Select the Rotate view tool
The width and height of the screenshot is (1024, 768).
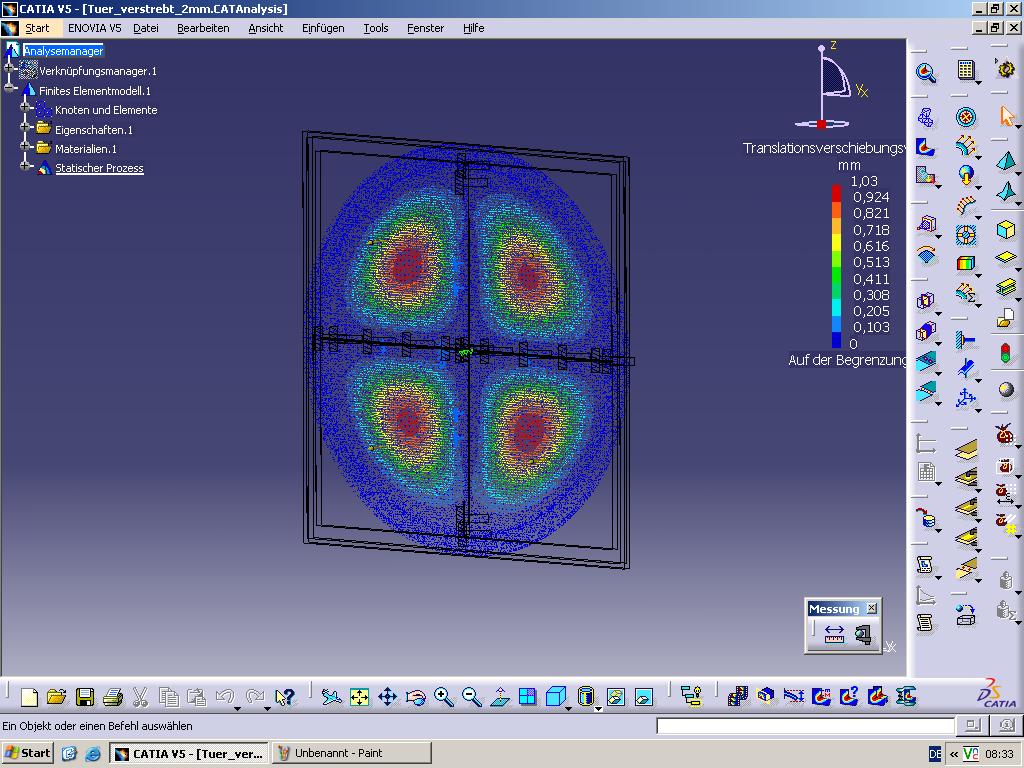pyautogui.click(x=415, y=697)
